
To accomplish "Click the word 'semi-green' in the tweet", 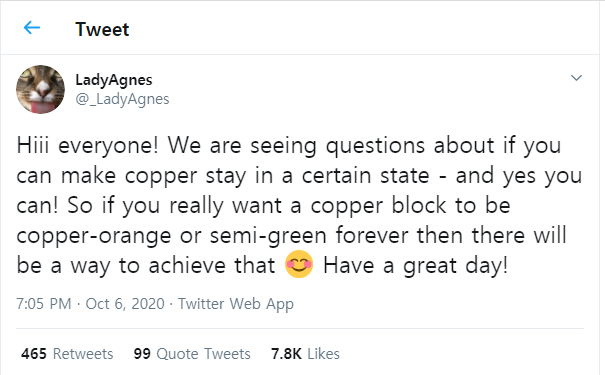I will coord(268,236).
